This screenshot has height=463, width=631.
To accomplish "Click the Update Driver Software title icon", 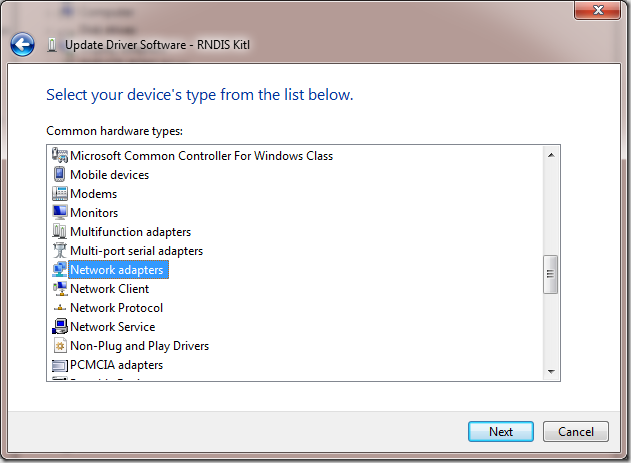I will [x=52, y=45].
